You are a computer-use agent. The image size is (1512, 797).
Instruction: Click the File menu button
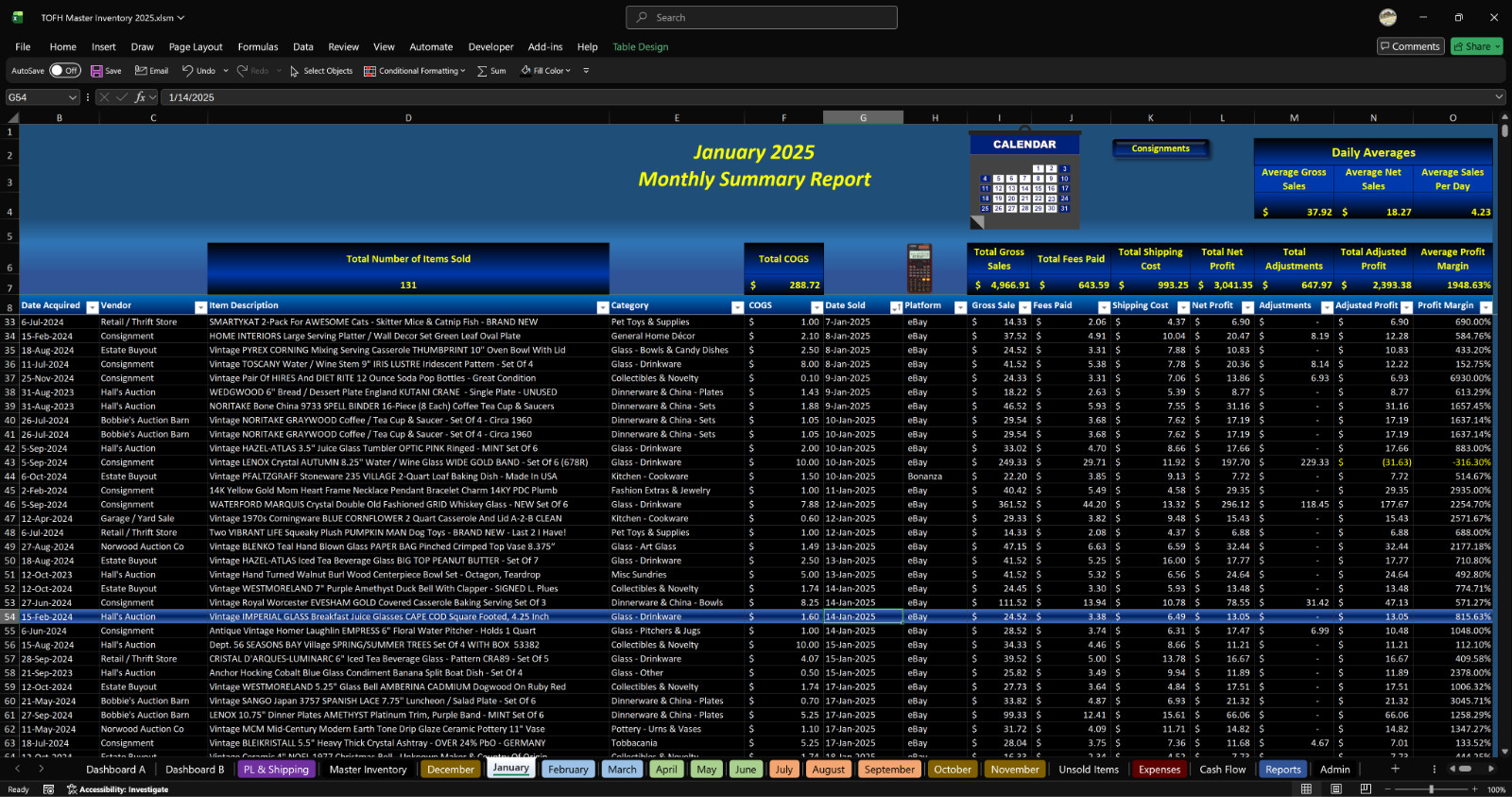23,46
